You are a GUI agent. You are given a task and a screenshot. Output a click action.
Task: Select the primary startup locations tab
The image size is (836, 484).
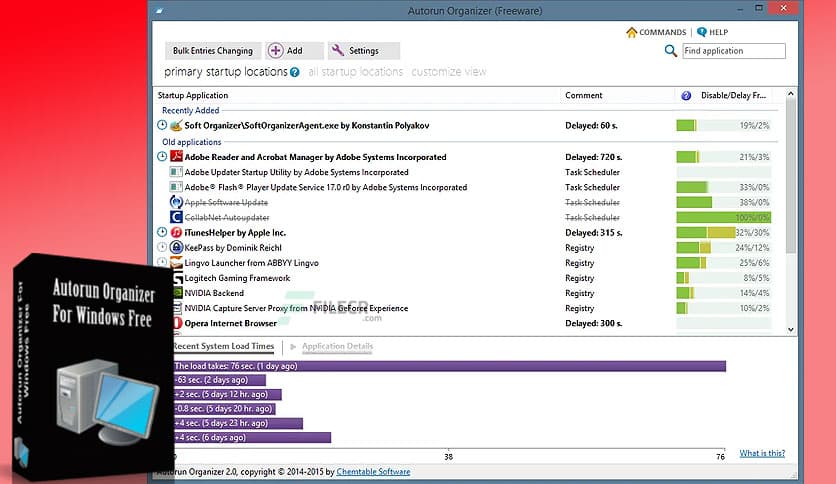click(x=226, y=71)
